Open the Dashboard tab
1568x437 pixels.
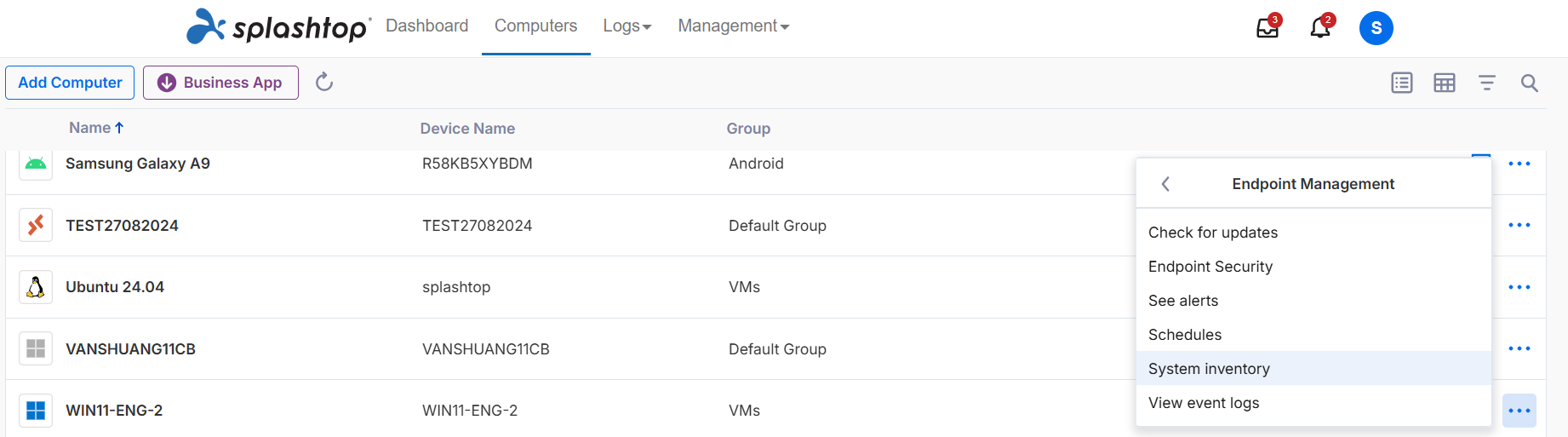tap(426, 26)
